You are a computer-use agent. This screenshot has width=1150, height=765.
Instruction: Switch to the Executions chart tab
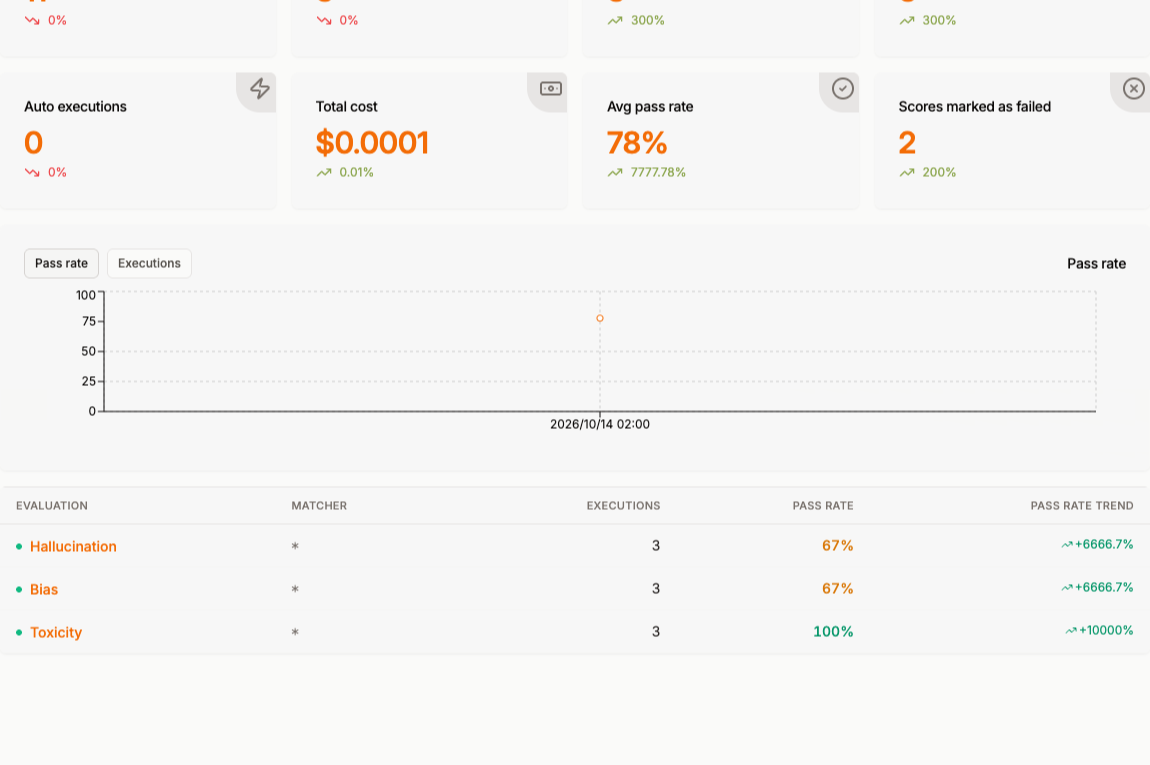150,263
